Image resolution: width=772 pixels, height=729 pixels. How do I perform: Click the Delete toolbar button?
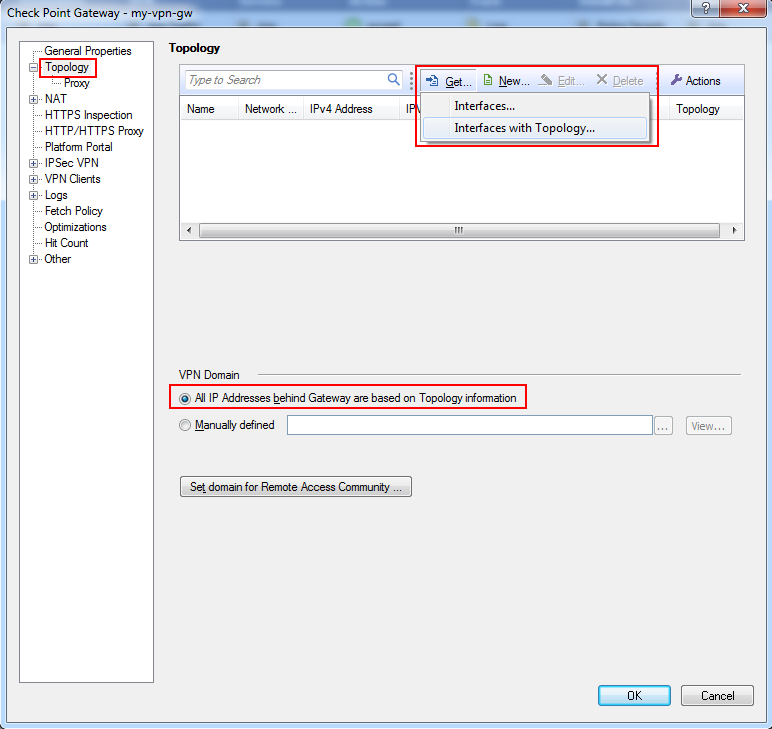tap(620, 81)
